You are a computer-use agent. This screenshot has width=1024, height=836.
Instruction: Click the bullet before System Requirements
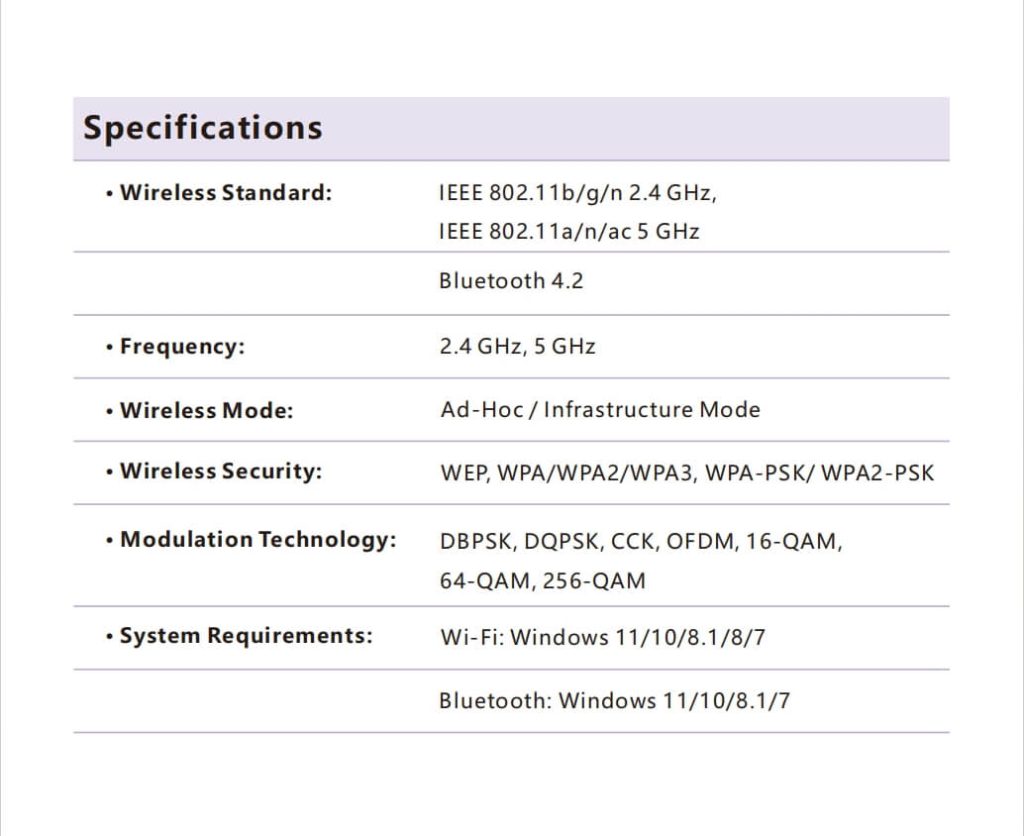109,637
